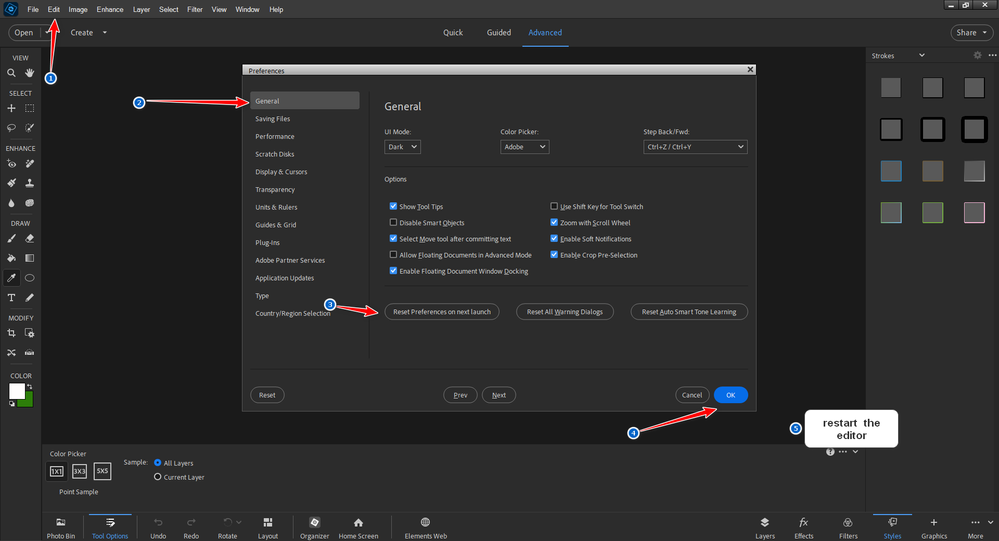Click Reset Auto Smart Tone Learning

[x=689, y=312]
